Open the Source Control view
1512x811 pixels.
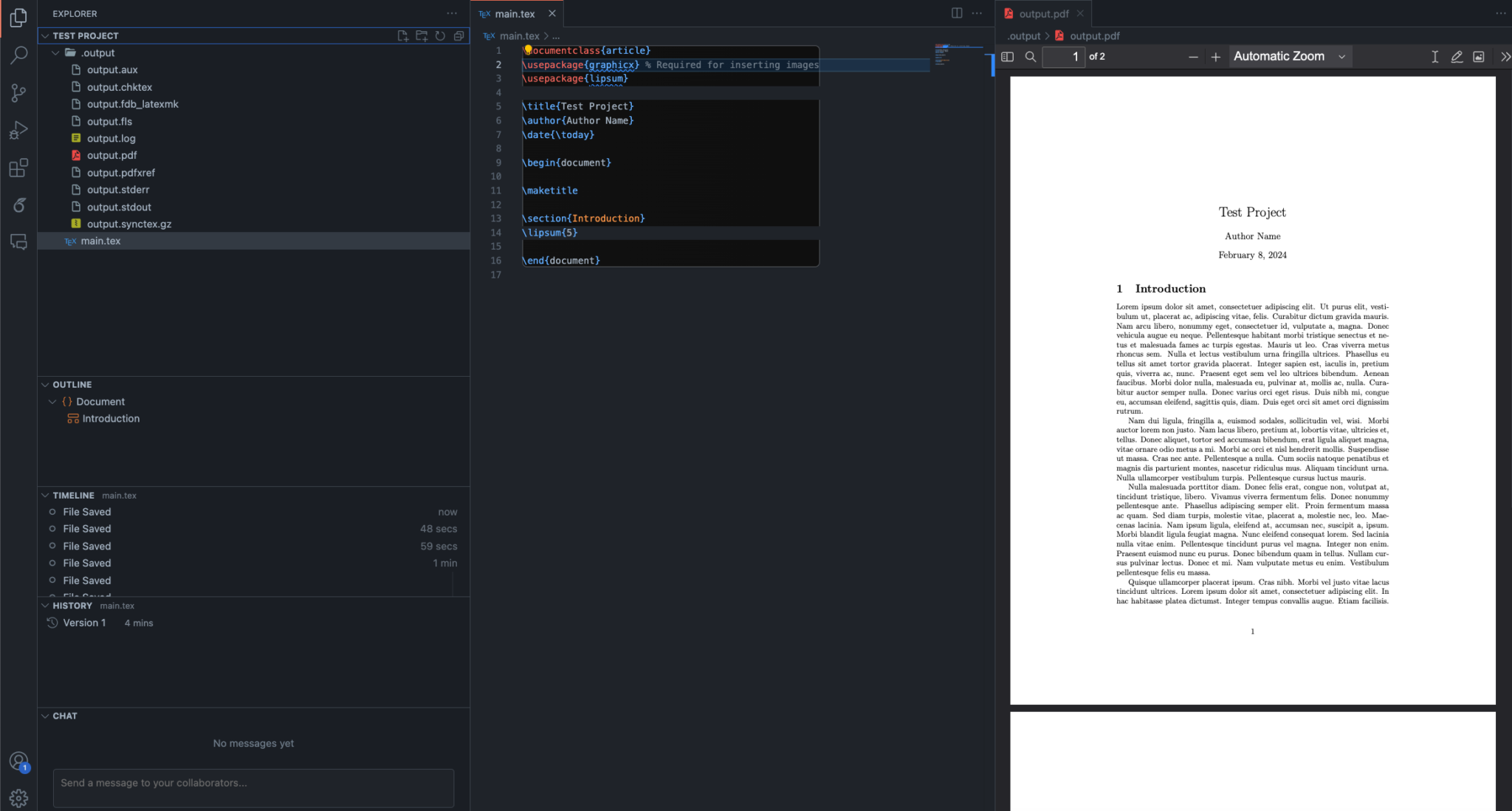[18, 92]
